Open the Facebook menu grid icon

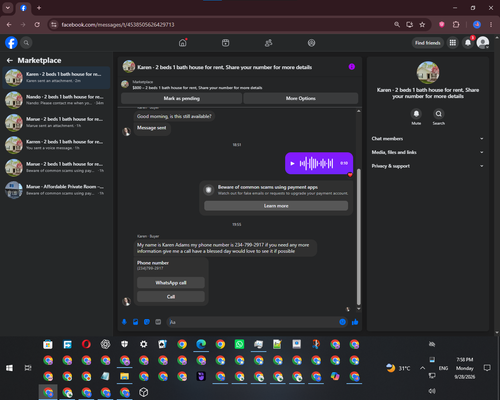(x=453, y=43)
